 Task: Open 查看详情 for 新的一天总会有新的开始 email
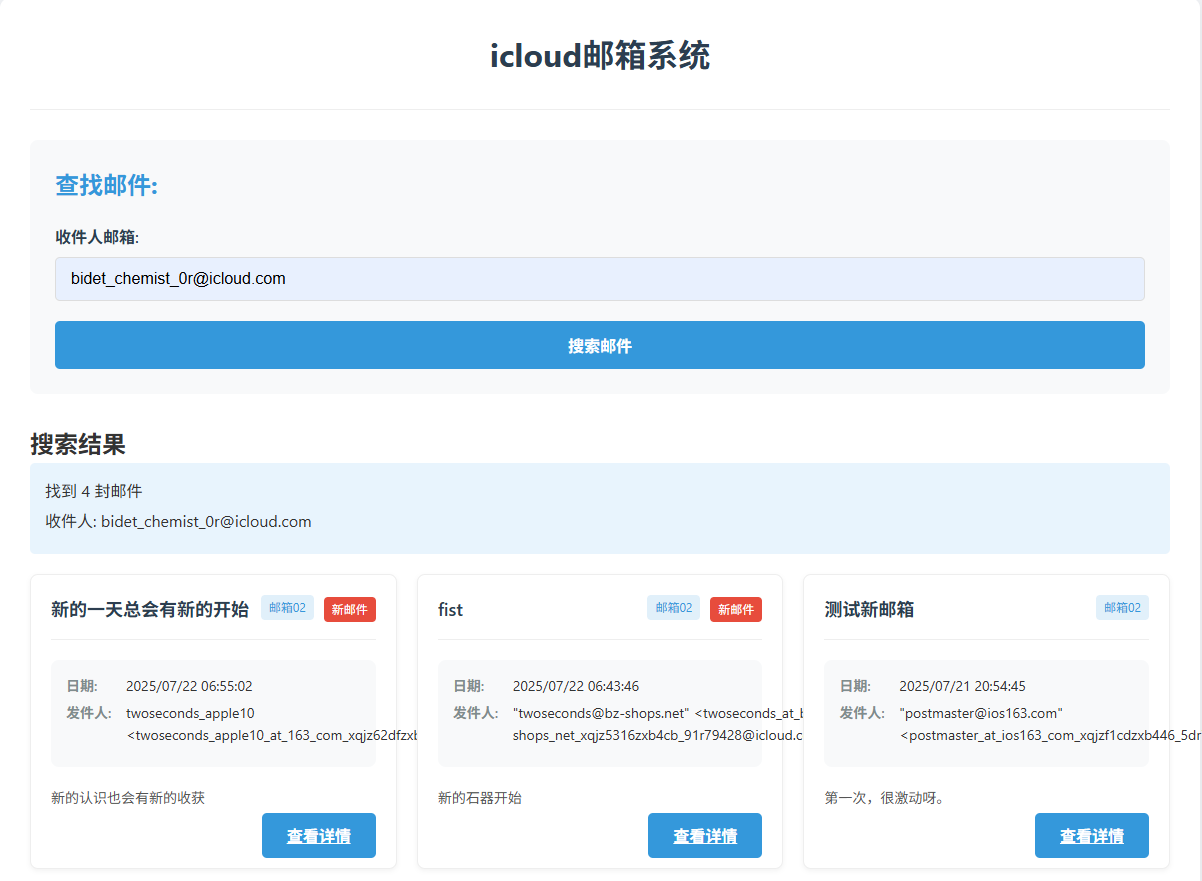[318, 836]
